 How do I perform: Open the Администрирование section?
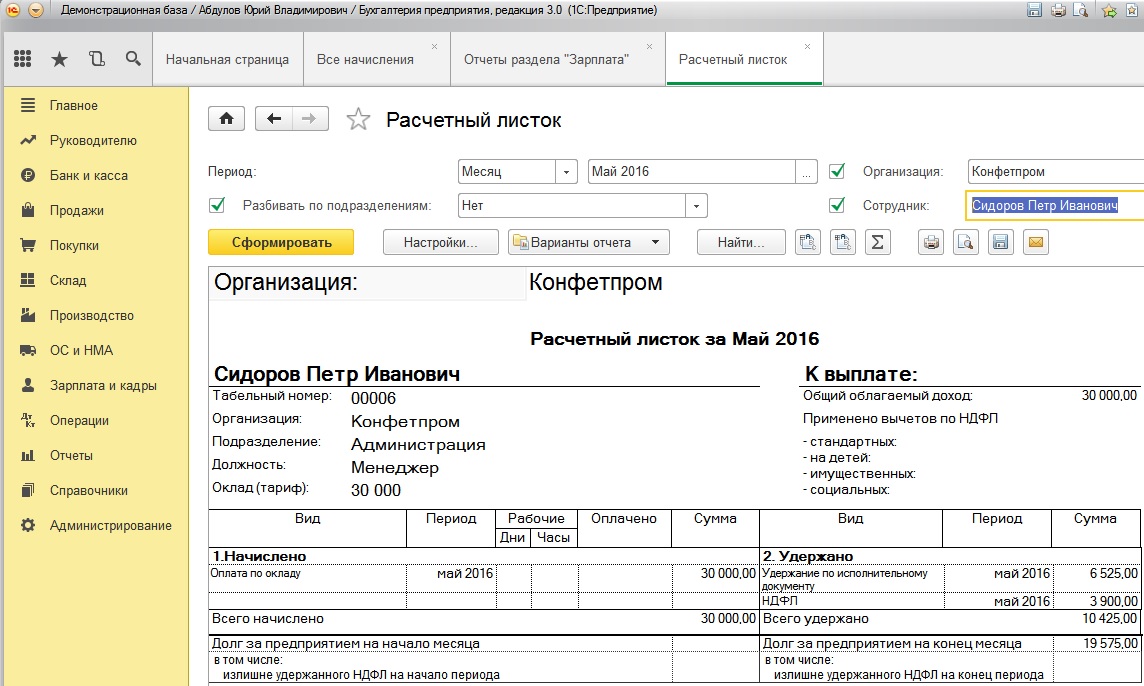(95, 526)
